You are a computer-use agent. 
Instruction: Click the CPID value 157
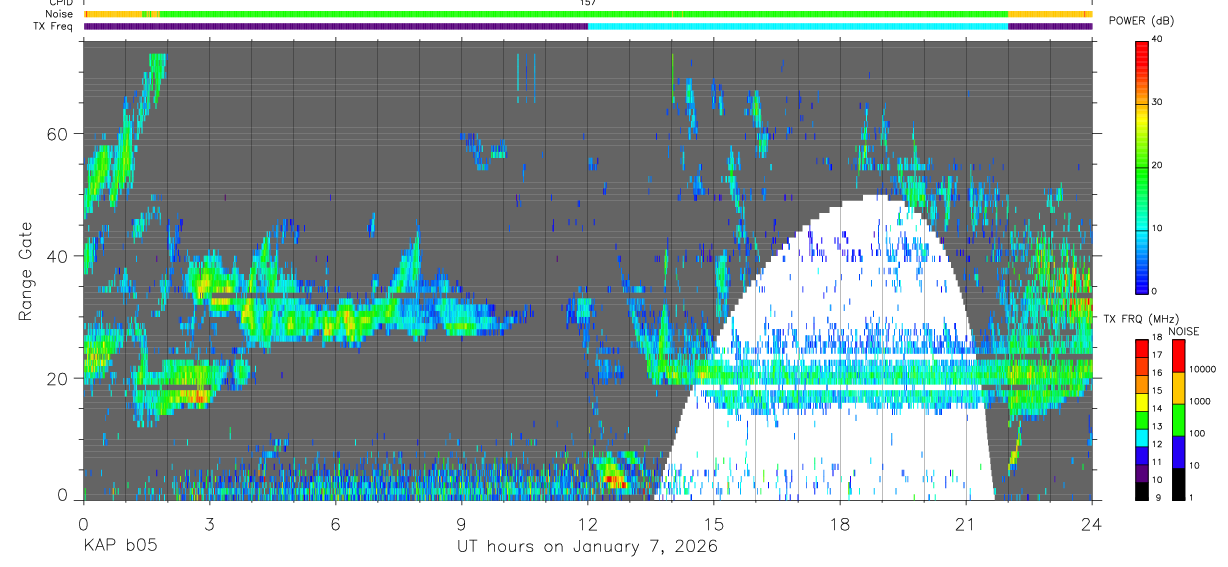click(x=587, y=3)
